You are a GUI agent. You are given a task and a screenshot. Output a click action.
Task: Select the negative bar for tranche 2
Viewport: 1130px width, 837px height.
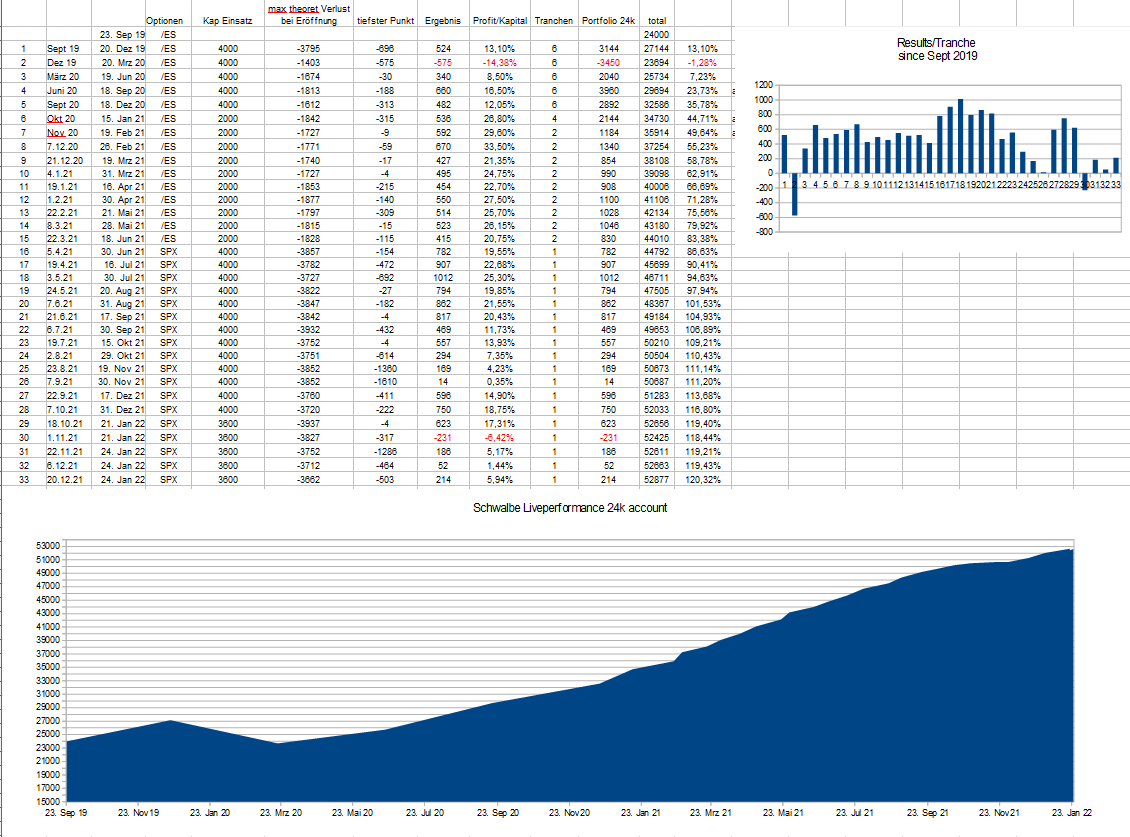[x=795, y=193]
